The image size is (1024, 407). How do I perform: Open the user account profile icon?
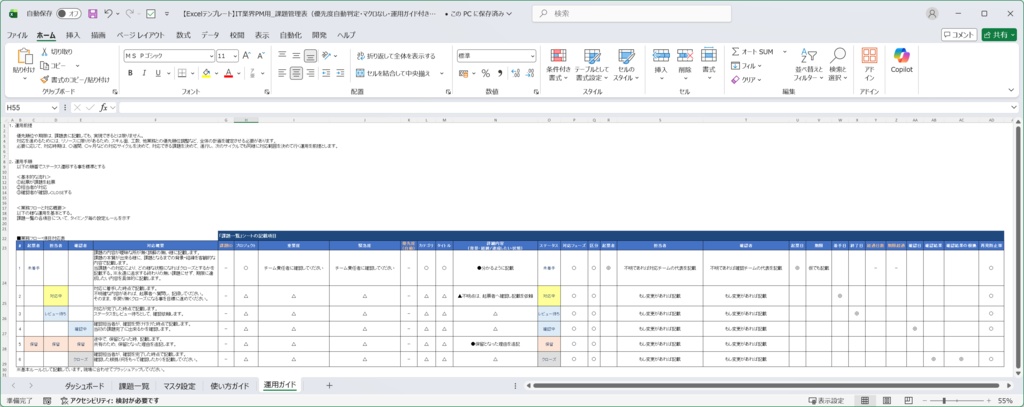click(932, 13)
